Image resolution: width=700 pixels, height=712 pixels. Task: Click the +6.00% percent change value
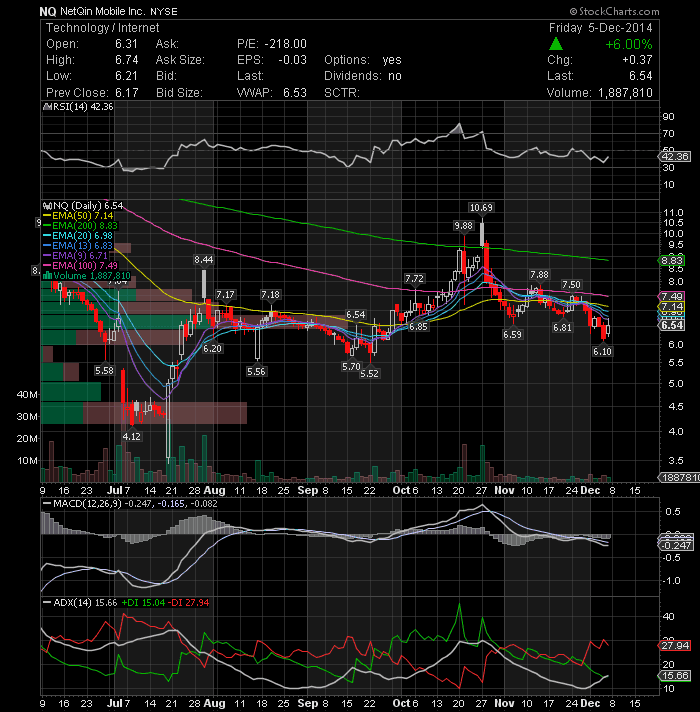(629, 44)
